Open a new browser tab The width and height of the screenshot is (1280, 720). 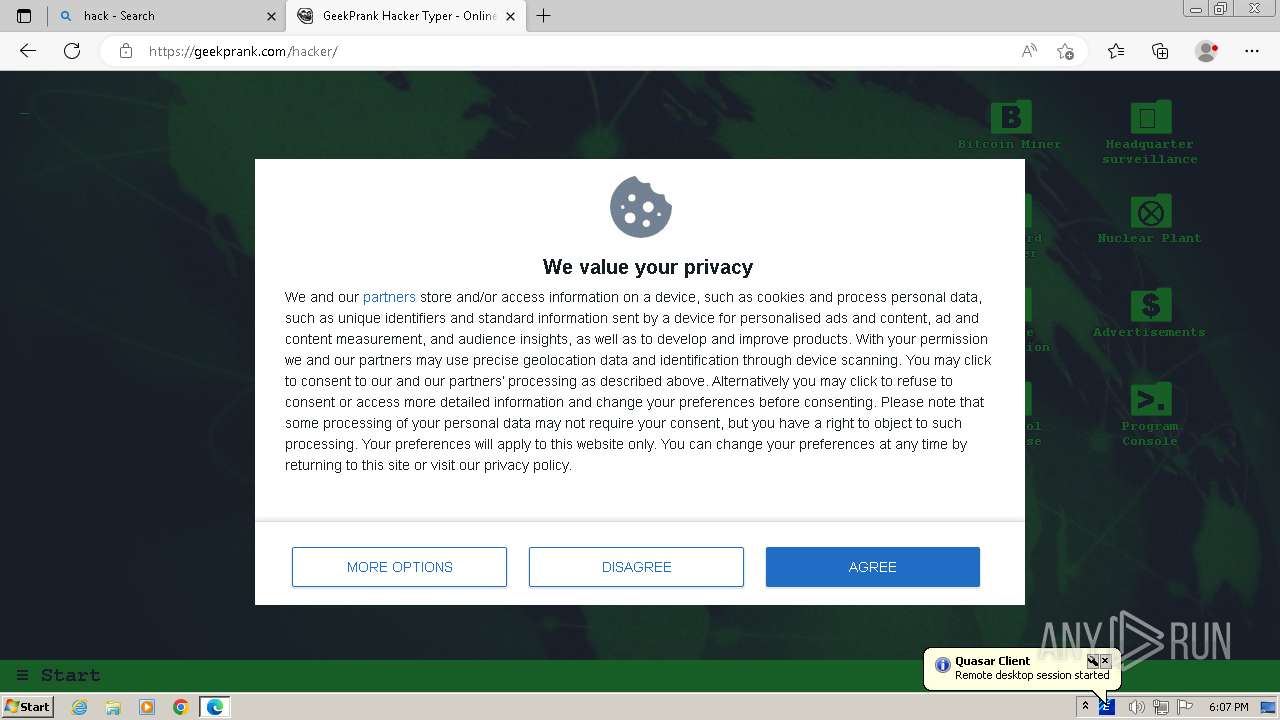tap(544, 16)
